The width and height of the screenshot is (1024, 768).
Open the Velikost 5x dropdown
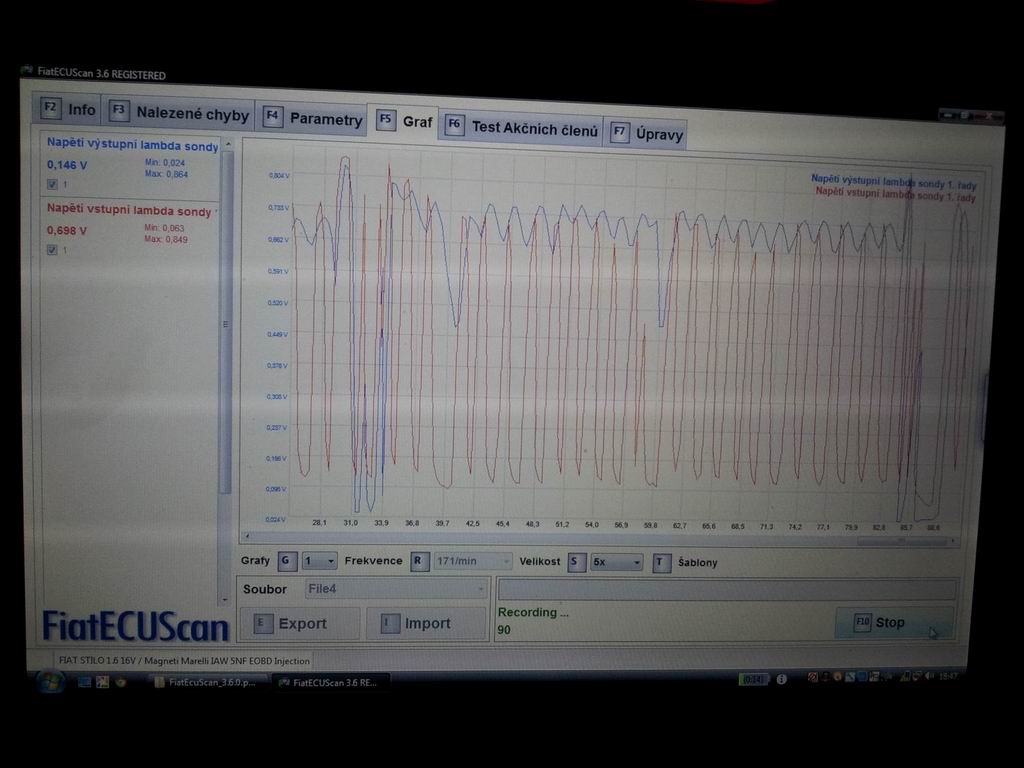pyautogui.click(x=617, y=563)
